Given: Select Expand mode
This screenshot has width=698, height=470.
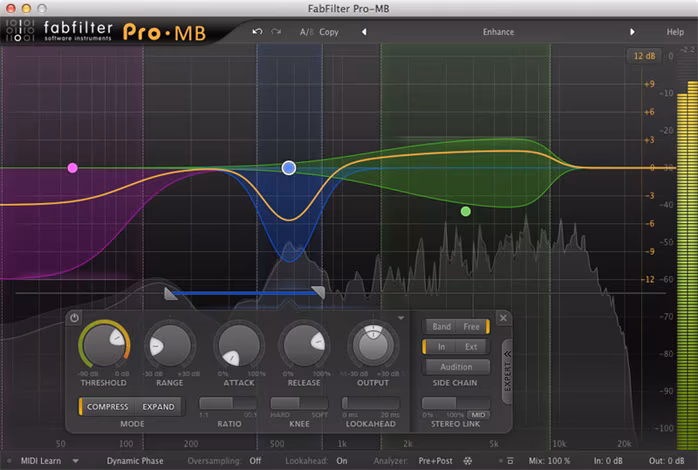Looking at the screenshot, I should 158,407.
